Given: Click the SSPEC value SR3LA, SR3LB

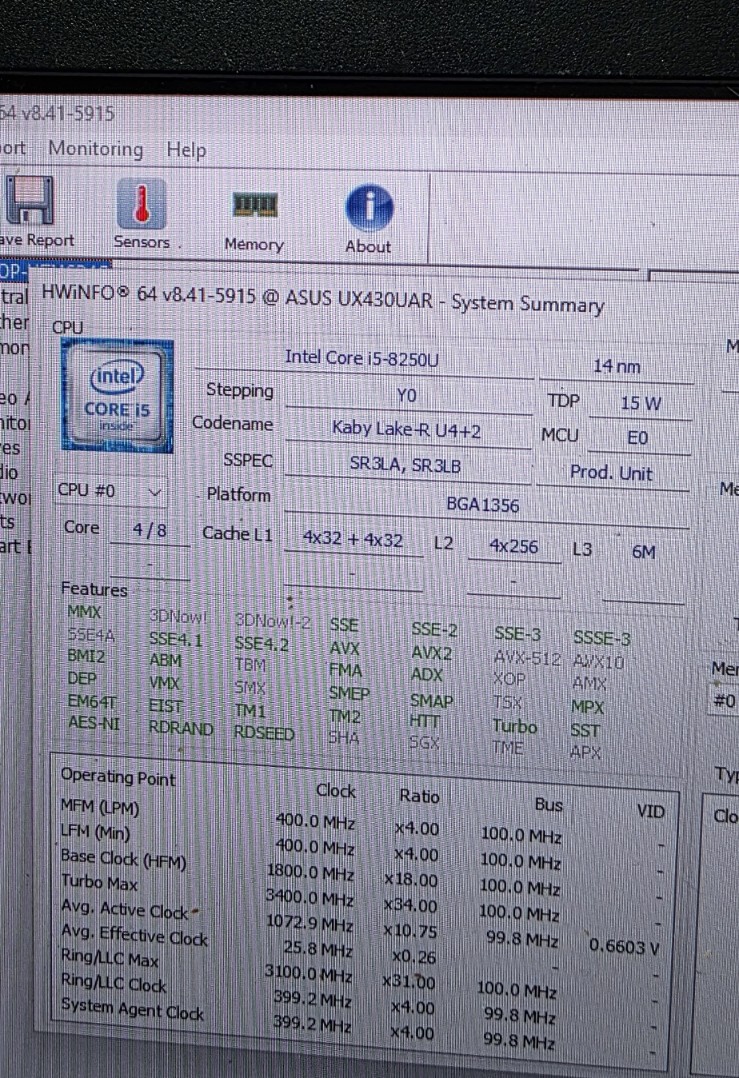Looking at the screenshot, I should point(406,465).
